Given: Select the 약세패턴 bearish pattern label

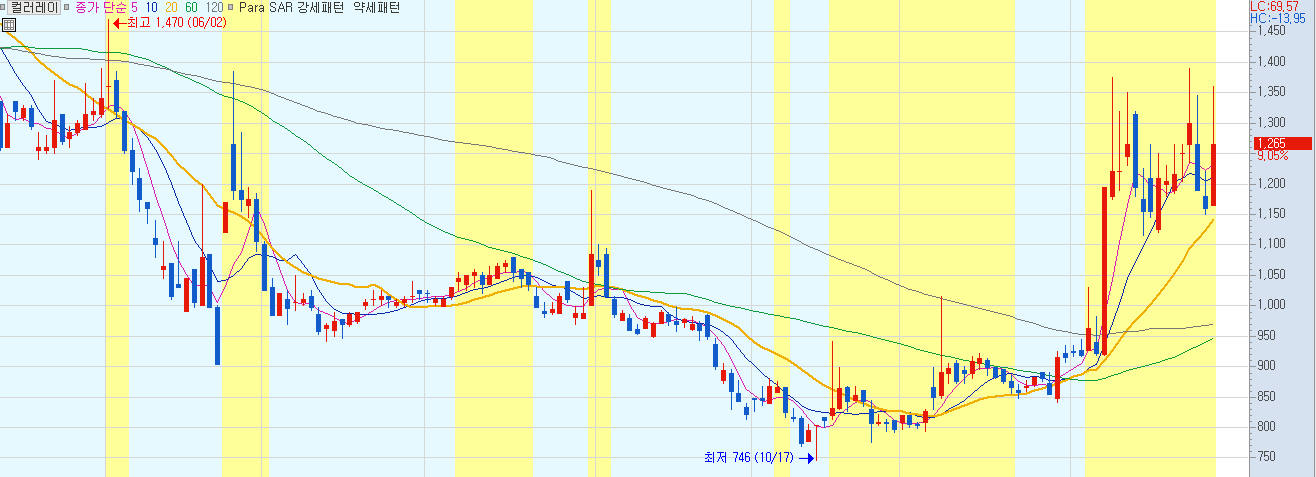Looking at the screenshot, I should (x=376, y=7).
